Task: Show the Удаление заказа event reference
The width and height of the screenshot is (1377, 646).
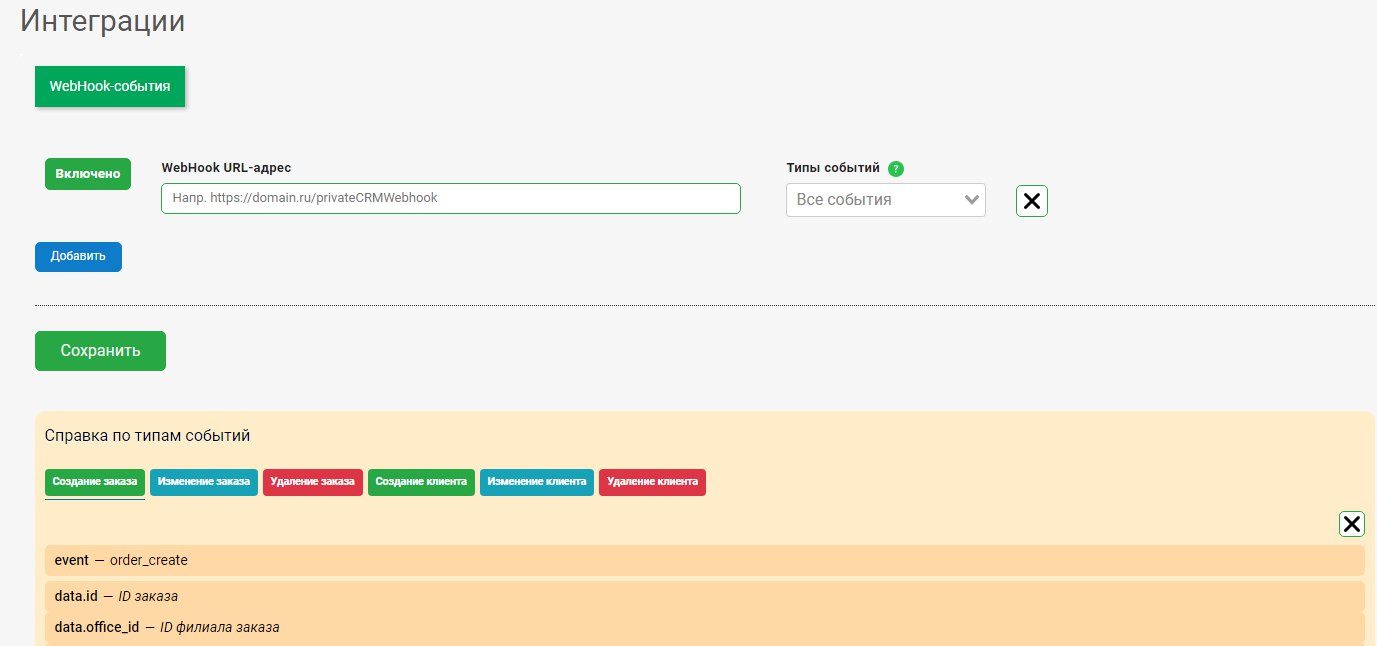Action: coord(313,482)
